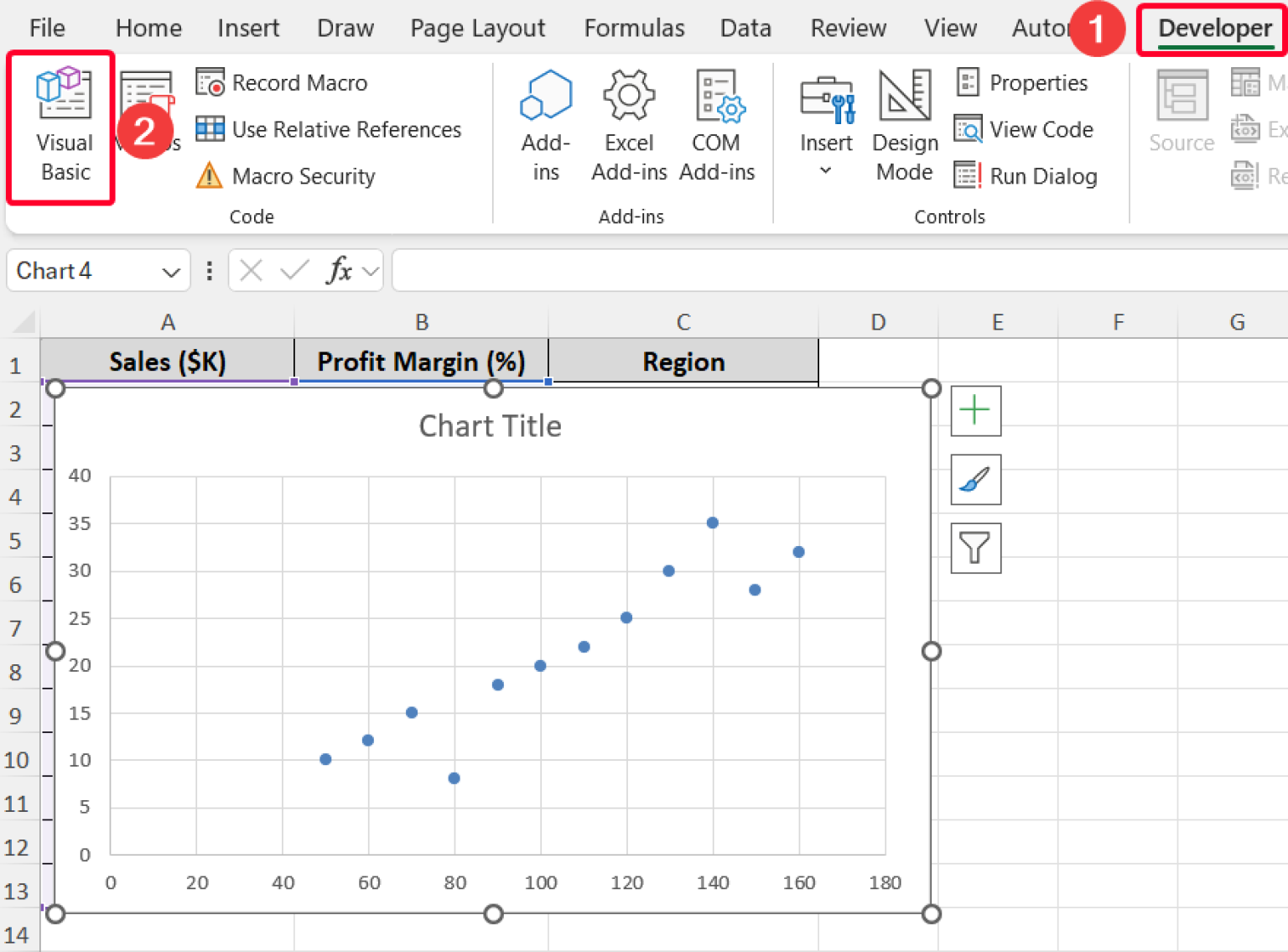The image size is (1288, 952).
Task: Toggle the Chart Elements plus button
Action: [975, 411]
